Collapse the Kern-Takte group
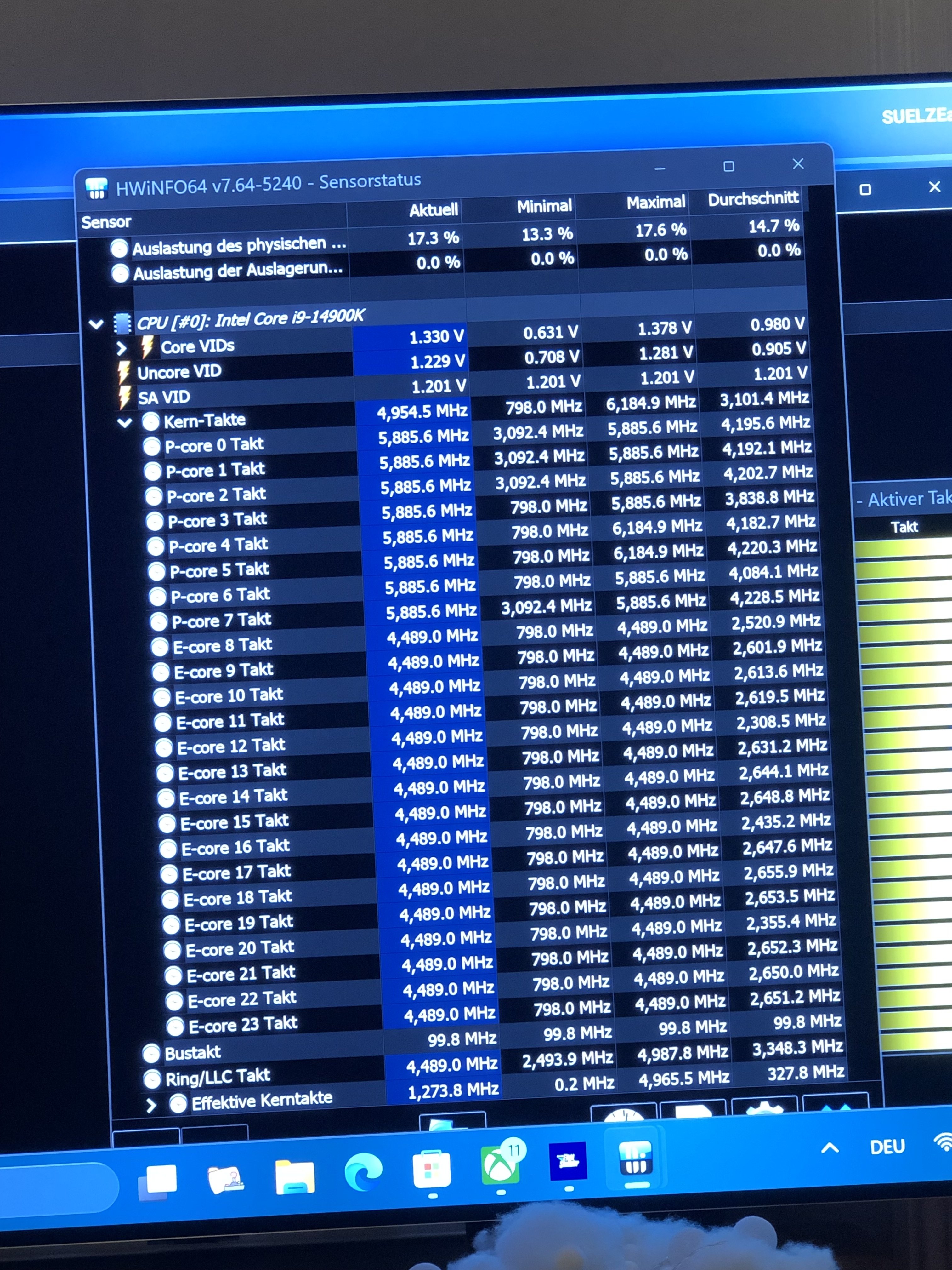 tap(125, 423)
